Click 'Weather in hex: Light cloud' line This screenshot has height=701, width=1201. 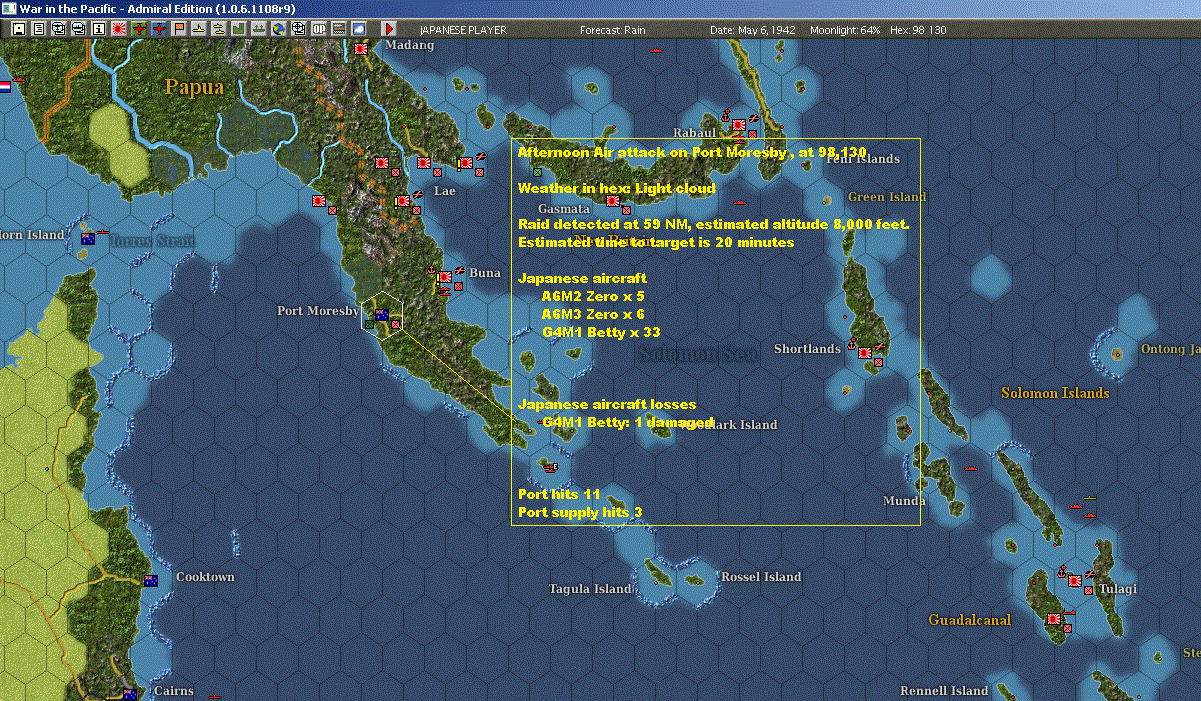coord(617,188)
